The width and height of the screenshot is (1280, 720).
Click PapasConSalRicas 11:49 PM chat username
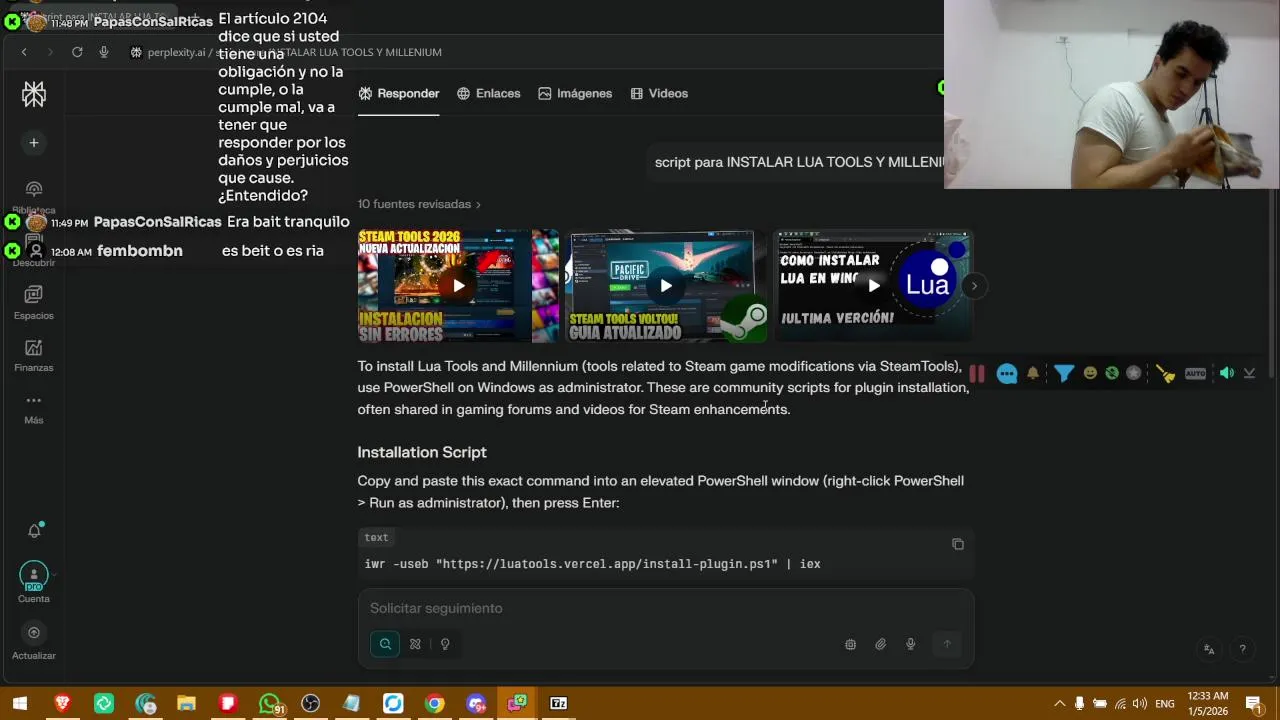click(x=157, y=222)
